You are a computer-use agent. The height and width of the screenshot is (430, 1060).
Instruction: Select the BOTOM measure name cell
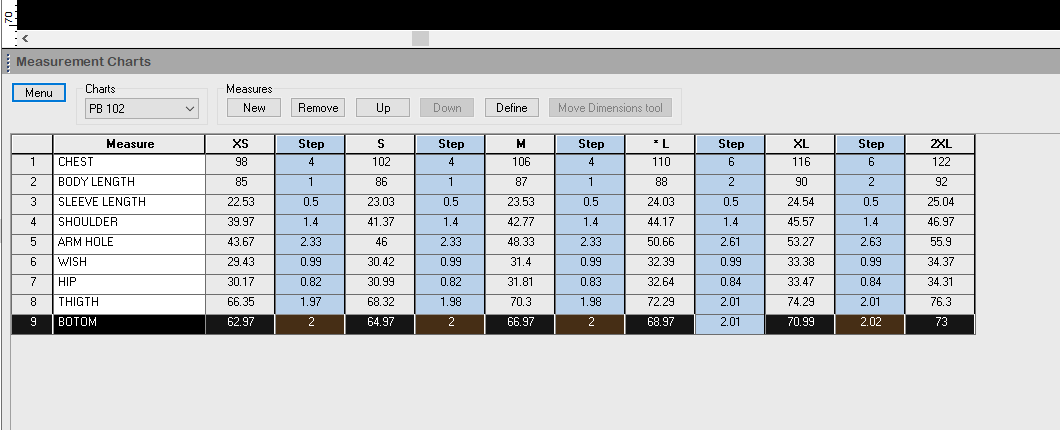(128, 324)
